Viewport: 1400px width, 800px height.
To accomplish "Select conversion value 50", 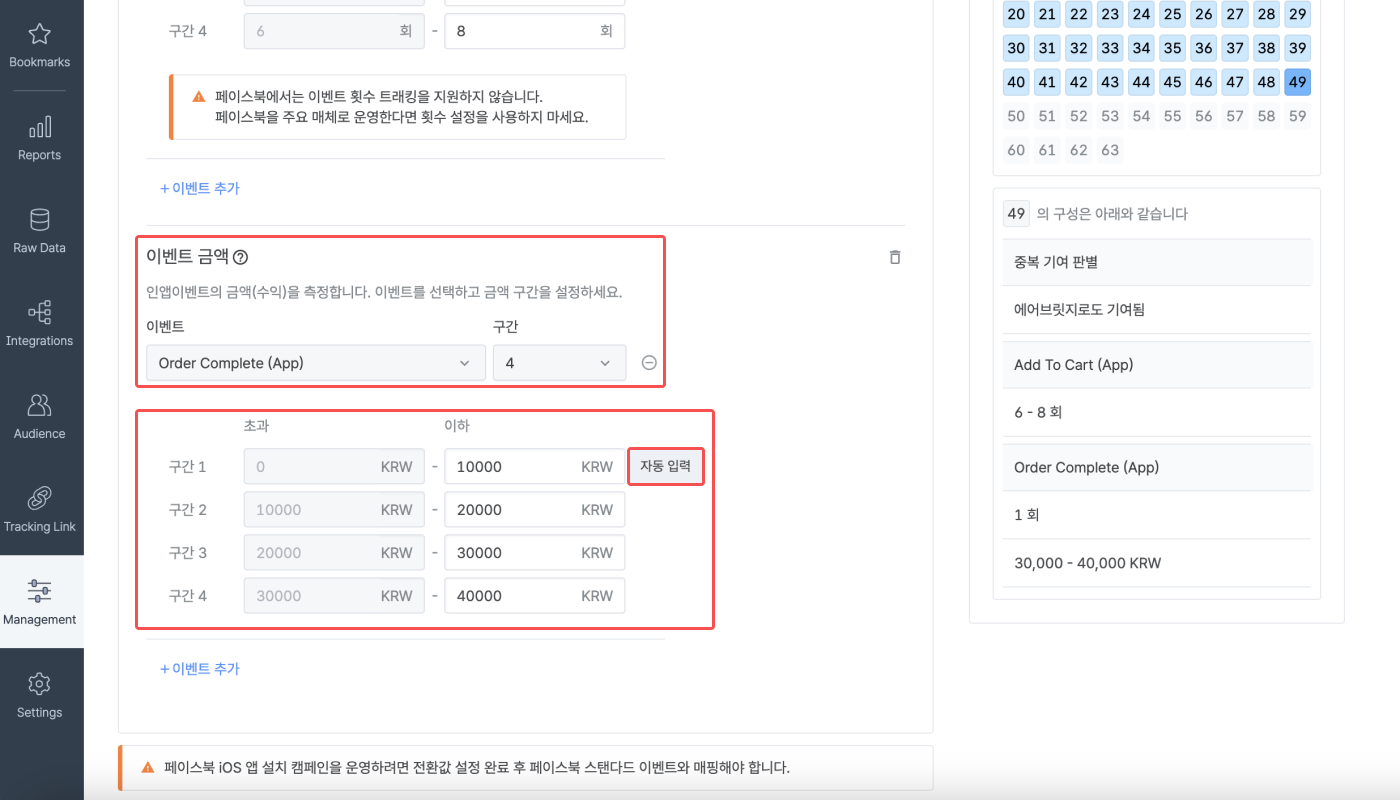I will [1016, 116].
